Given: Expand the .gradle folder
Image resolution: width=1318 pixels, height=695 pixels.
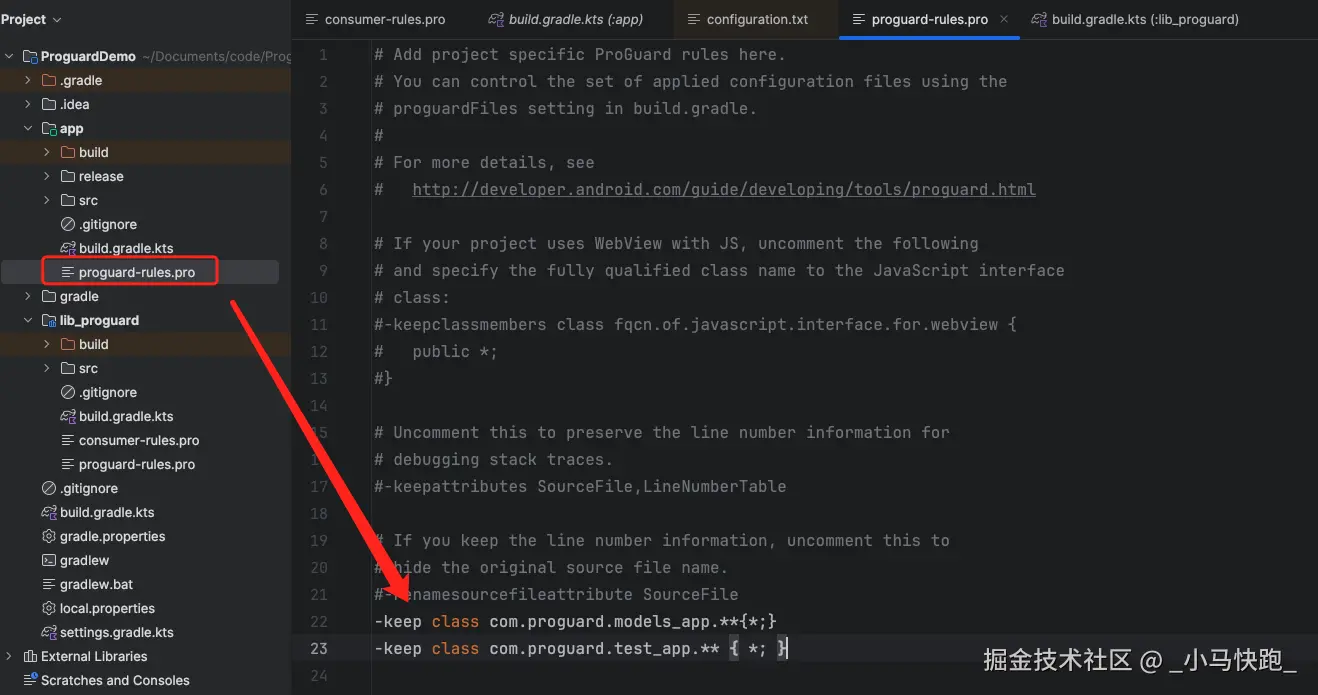Looking at the screenshot, I should point(28,81).
